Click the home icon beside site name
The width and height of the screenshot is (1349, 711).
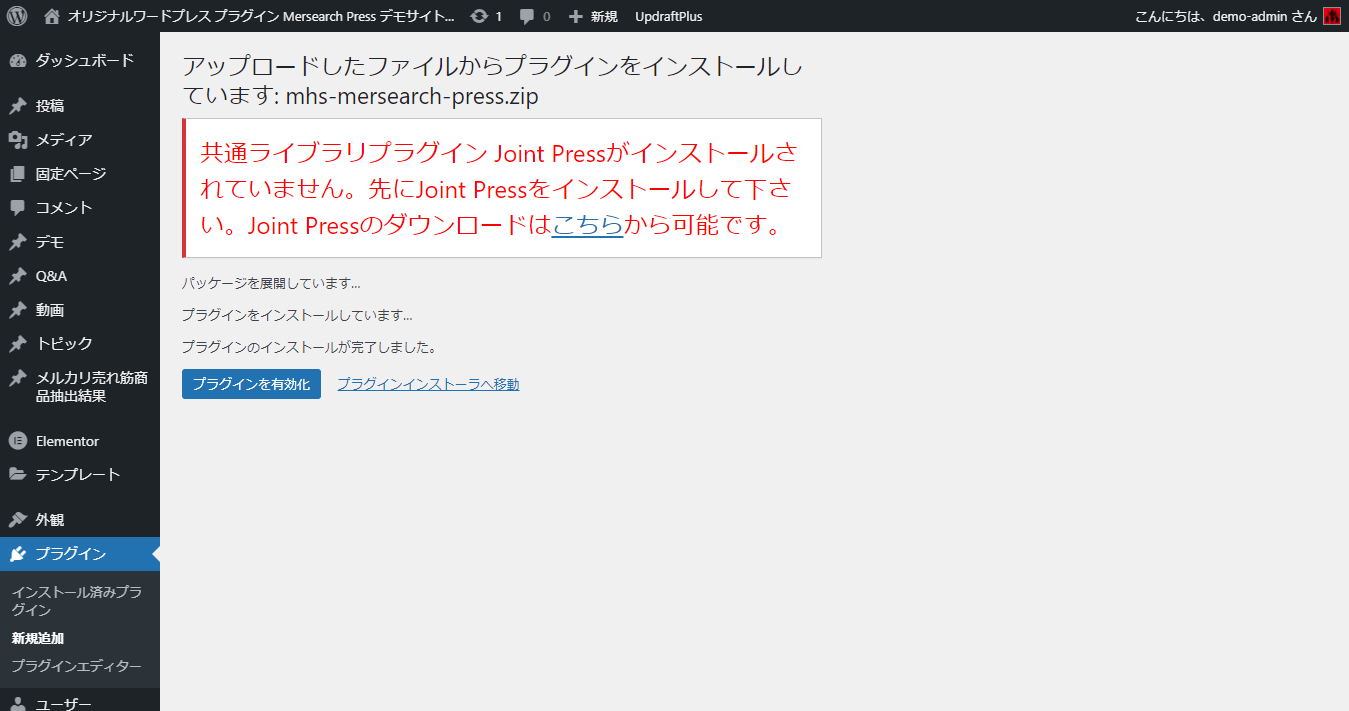tap(52, 16)
